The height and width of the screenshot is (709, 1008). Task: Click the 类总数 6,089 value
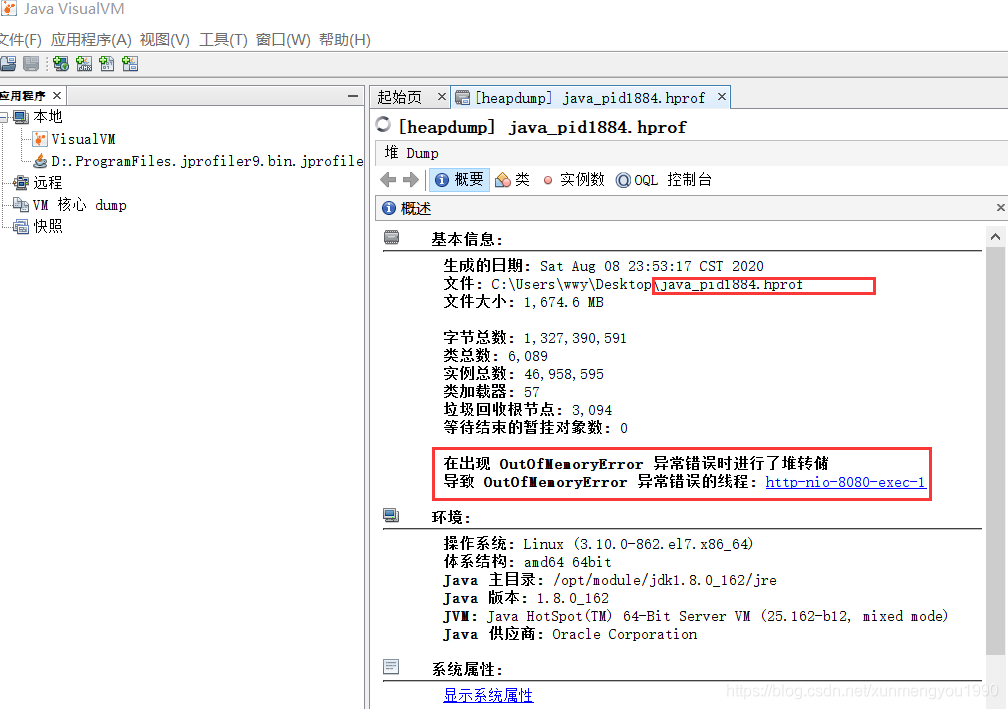[528, 356]
